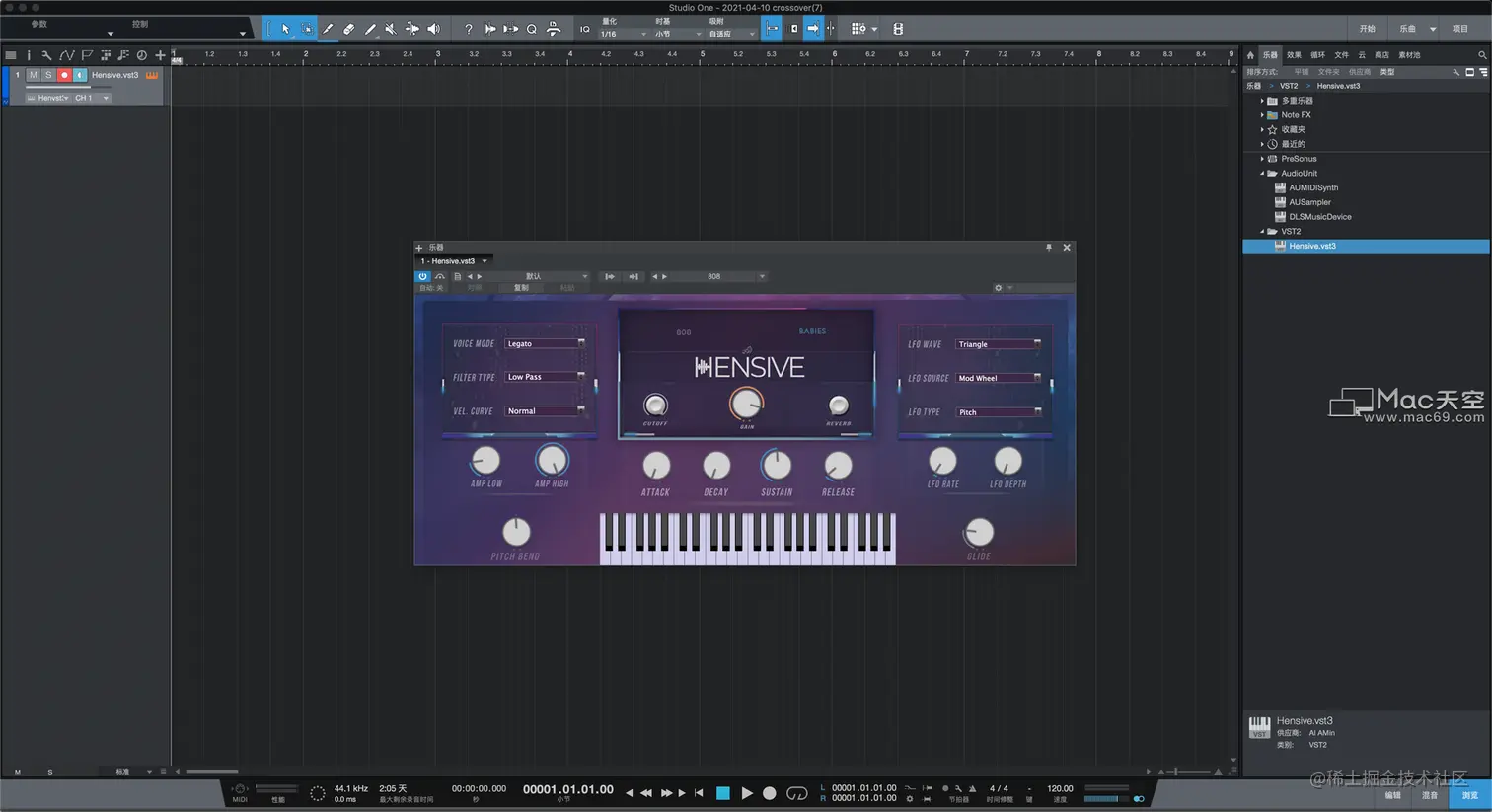
Task: Open LFO Type Pitch dropdown
Action: (998, 412)
